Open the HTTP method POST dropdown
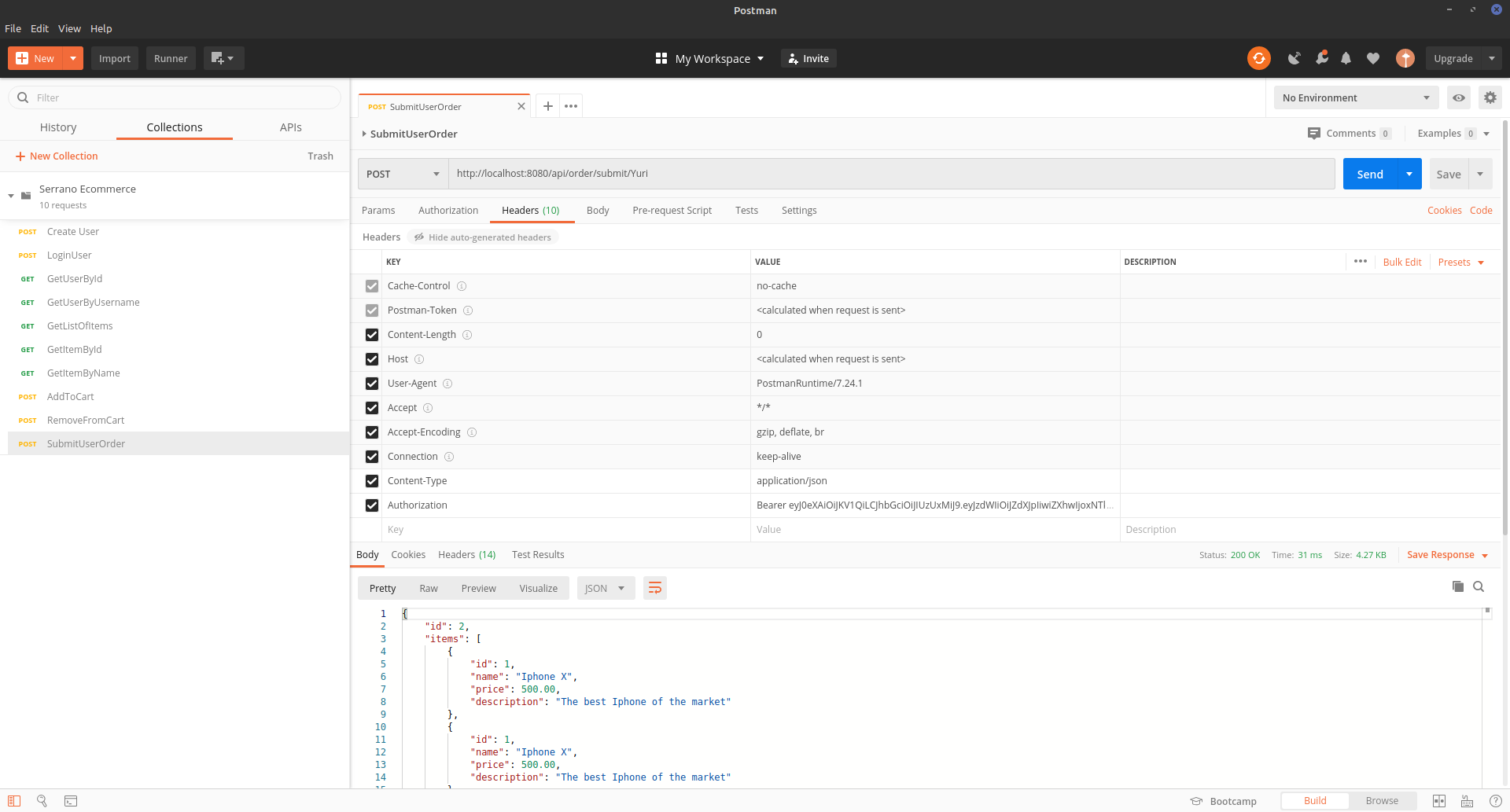Screen dimensions: 1510x812 click(x=403, y=174)
